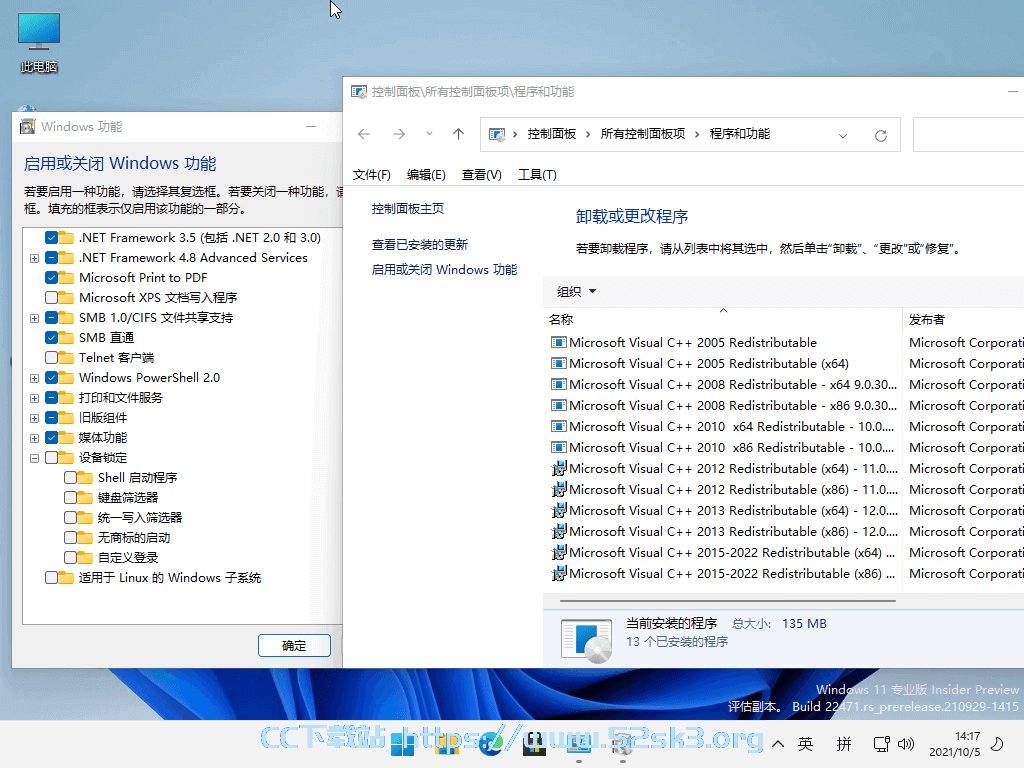Open recent locations dropdown beside forward arrow
The width and height of the screenshot is (1024, 768).
[429, 134]
